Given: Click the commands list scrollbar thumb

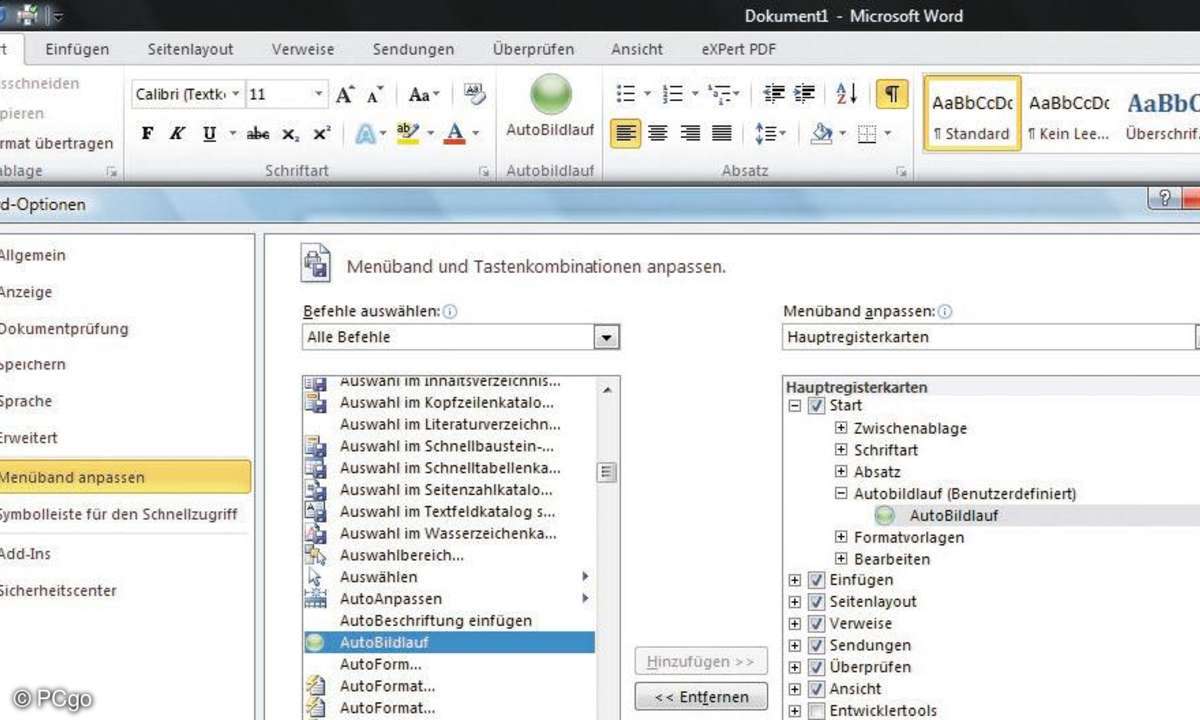Looking at the screenshot, I should 607,472.
